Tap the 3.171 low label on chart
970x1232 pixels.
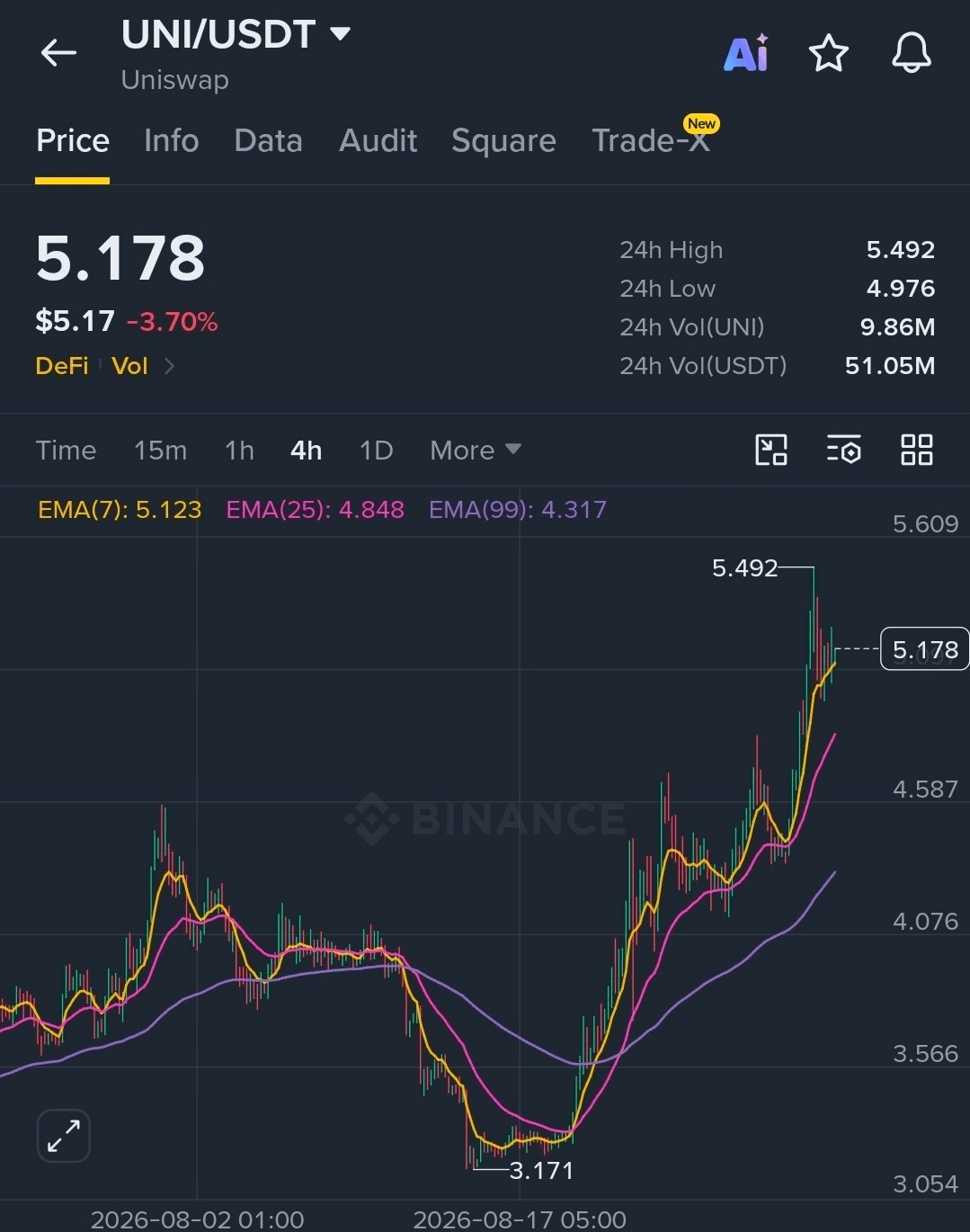click(541, 1170)
